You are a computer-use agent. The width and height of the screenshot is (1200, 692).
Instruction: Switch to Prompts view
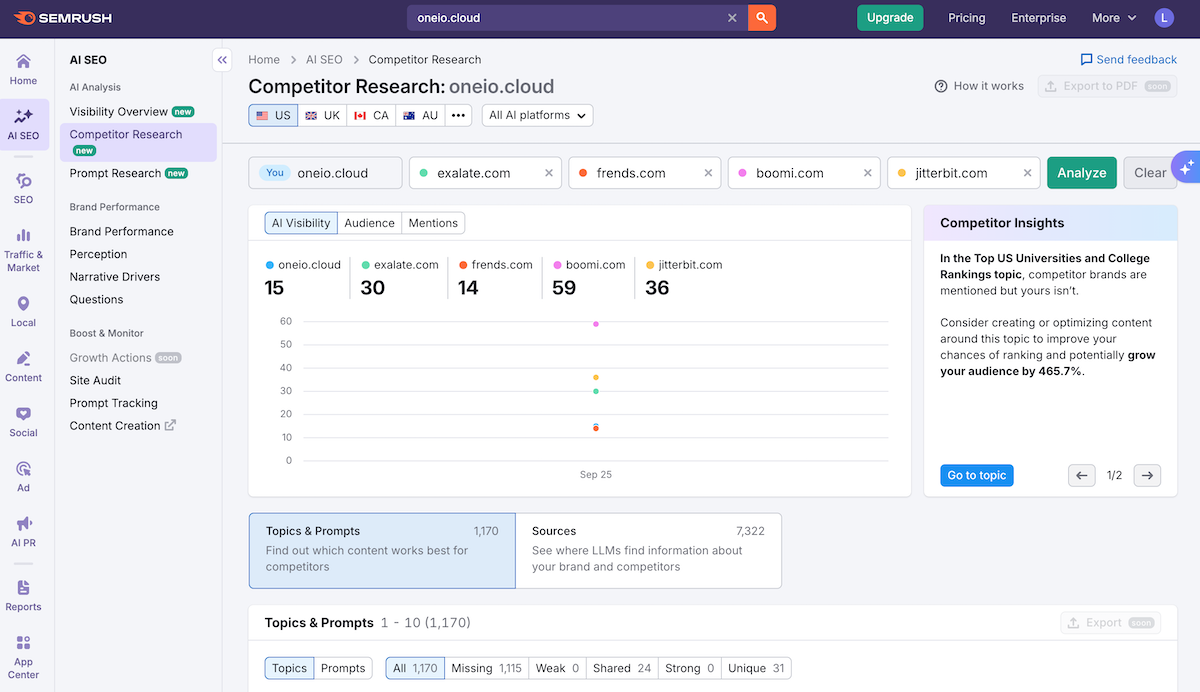click(343, 668)
